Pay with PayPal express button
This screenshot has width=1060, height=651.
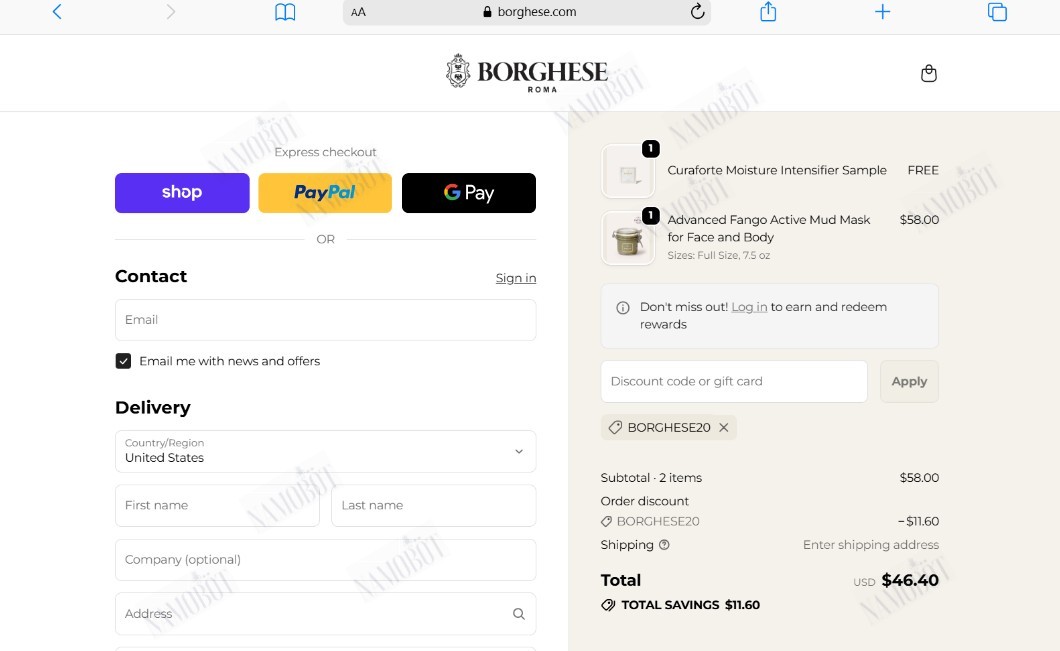(x=325, y=193)
